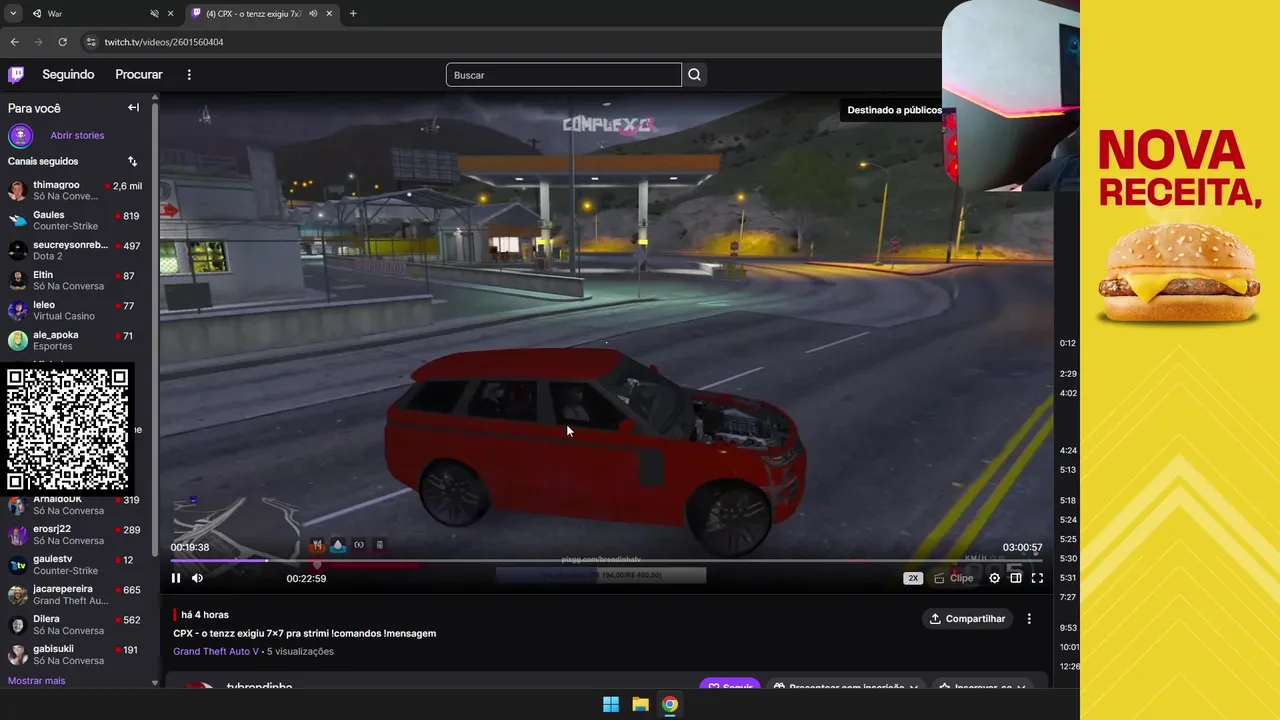Open jacarepereira channel
Image resolution: width=1280 pixels, height=720 pixels.
tap(75, 595)
